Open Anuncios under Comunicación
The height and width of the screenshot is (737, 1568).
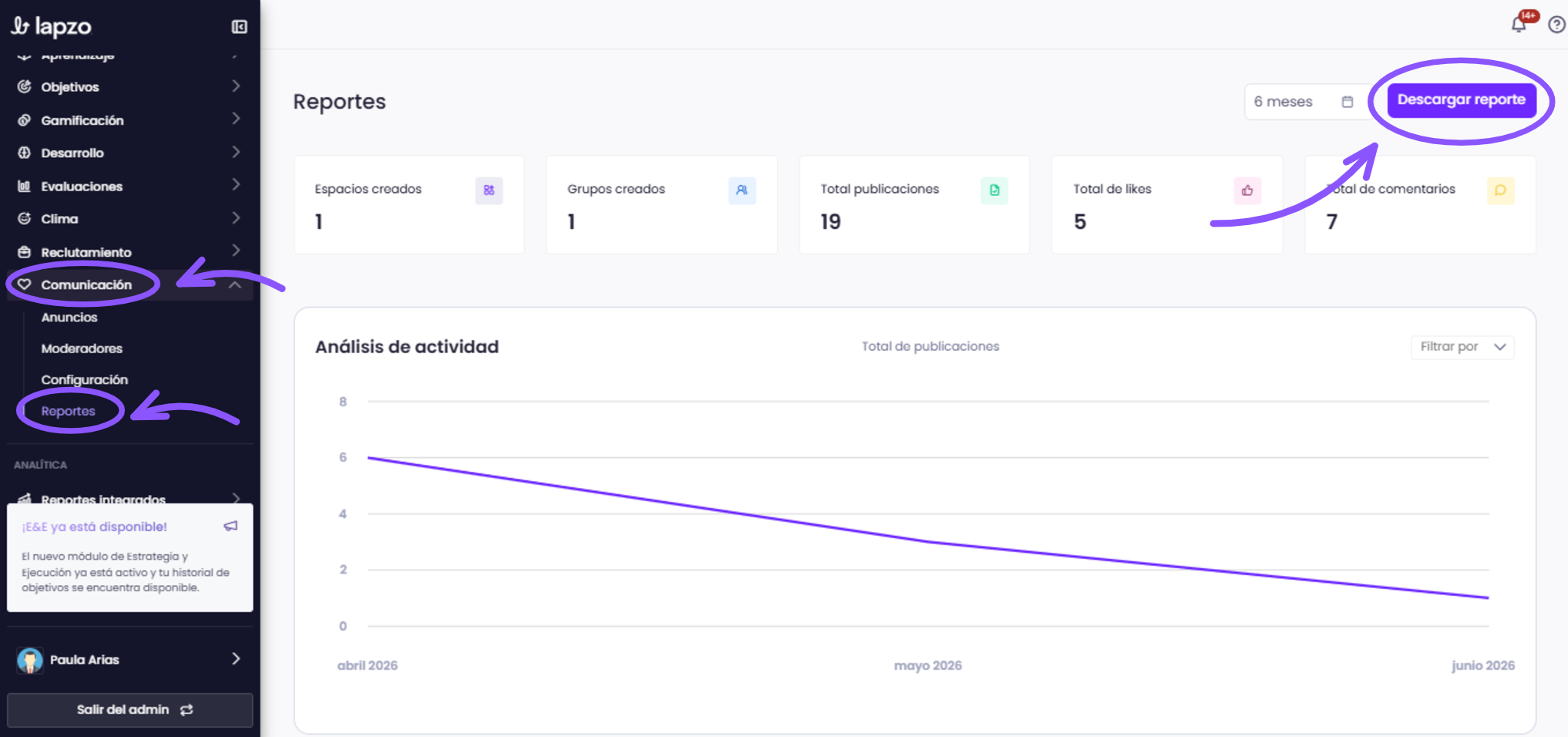69,317
